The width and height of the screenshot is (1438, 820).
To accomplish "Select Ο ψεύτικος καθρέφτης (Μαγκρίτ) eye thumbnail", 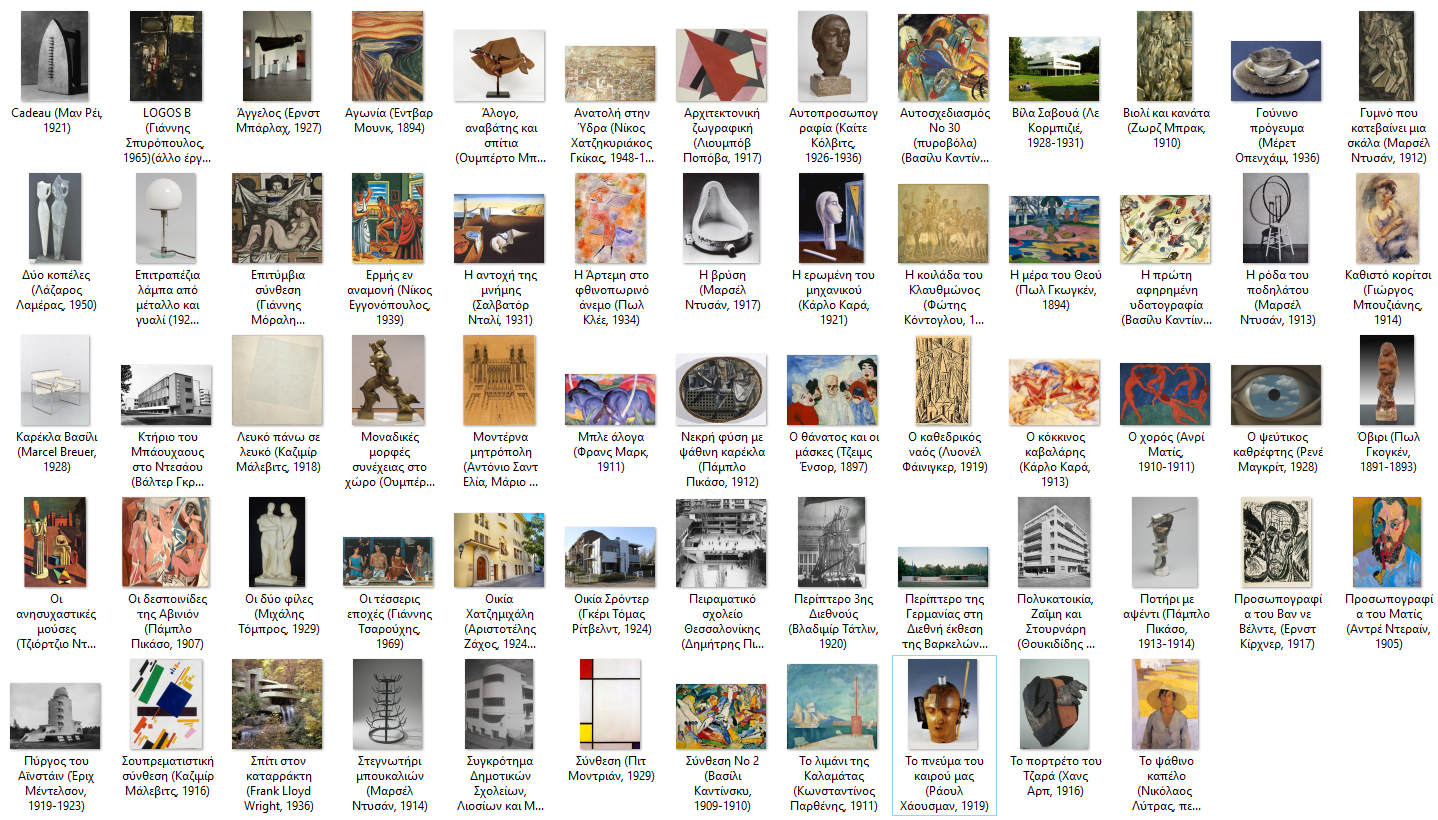I will (1276, 395).
